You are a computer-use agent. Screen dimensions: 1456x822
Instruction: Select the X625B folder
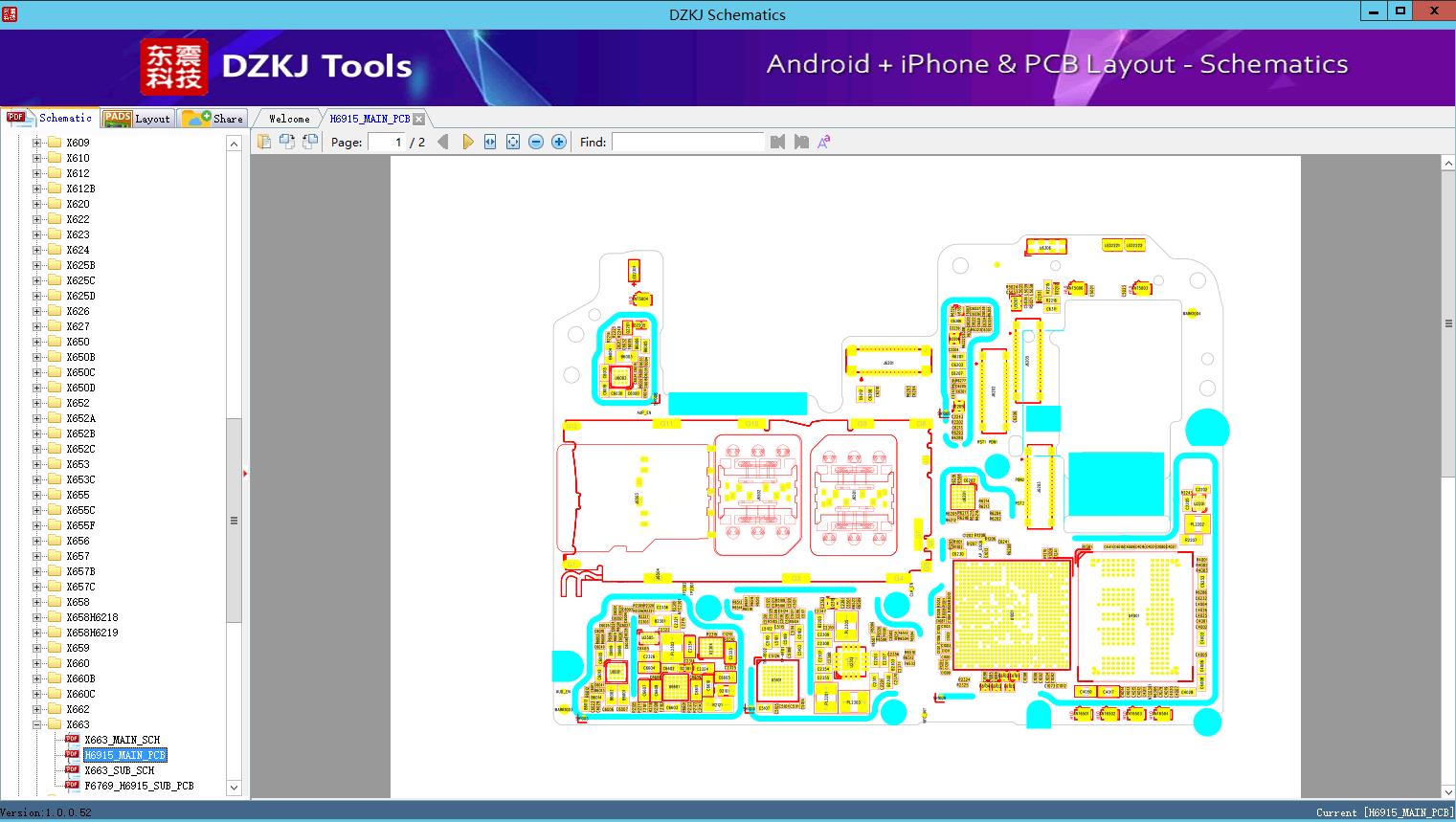80,265
